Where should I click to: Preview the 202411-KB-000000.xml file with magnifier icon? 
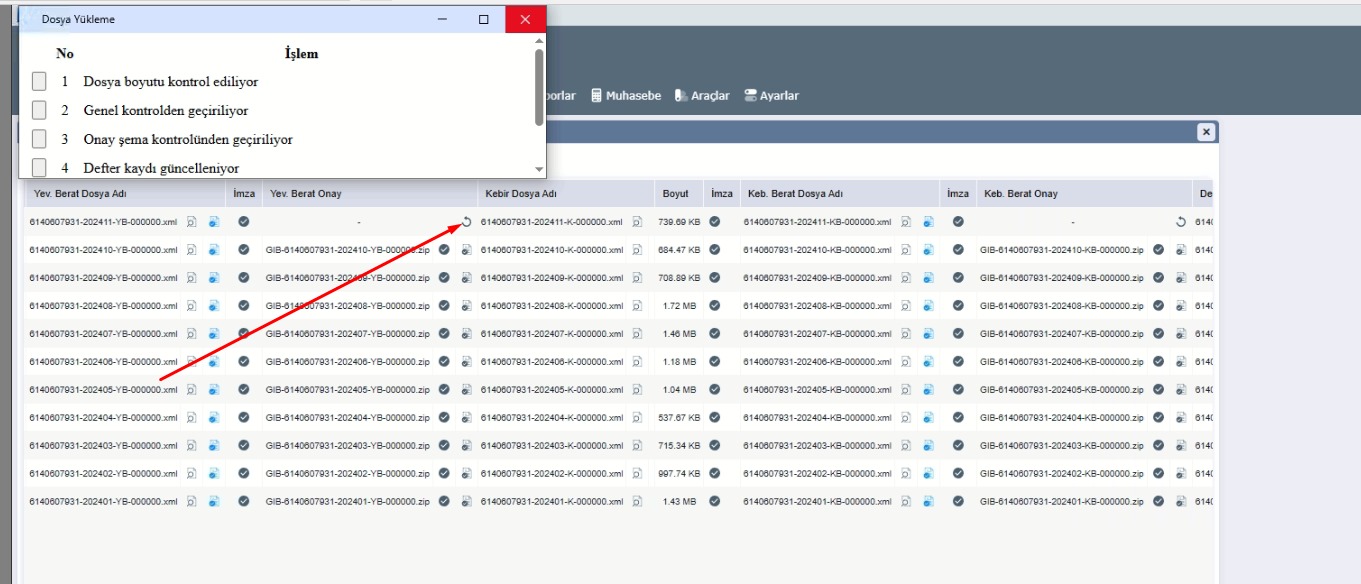click(906, 222)
